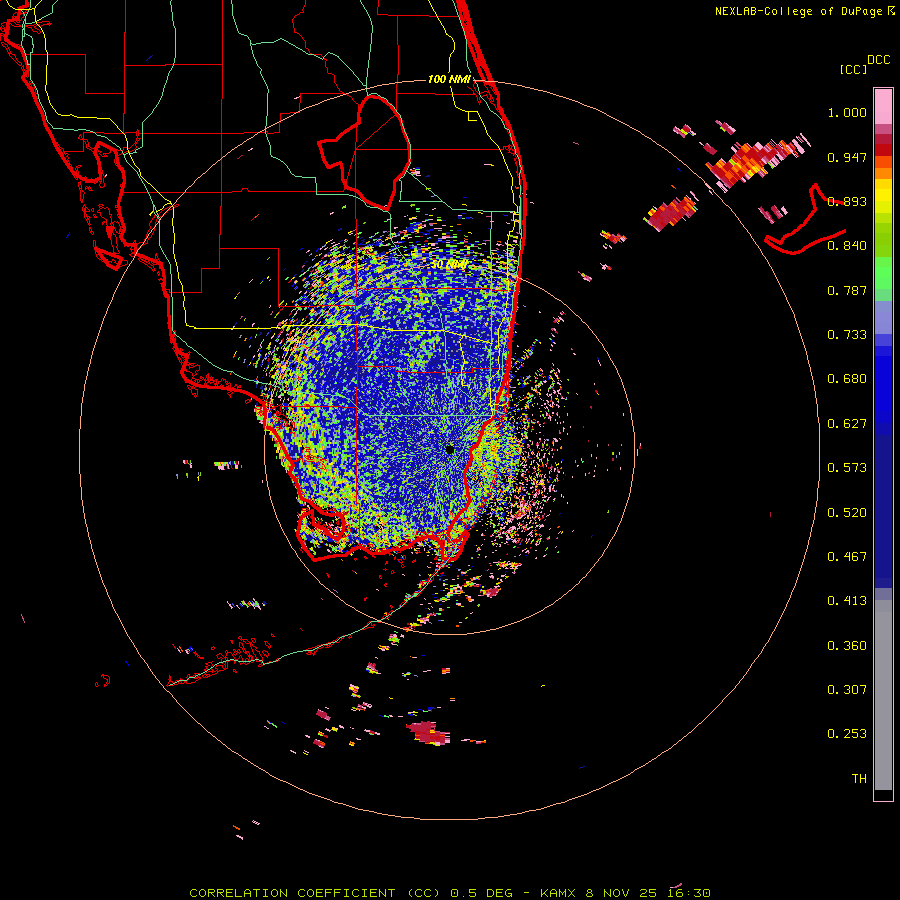The width and height of the screenshot is (900, 900).
Task: Click the black KAMX radar site dot
Action: tap(450, 450)
